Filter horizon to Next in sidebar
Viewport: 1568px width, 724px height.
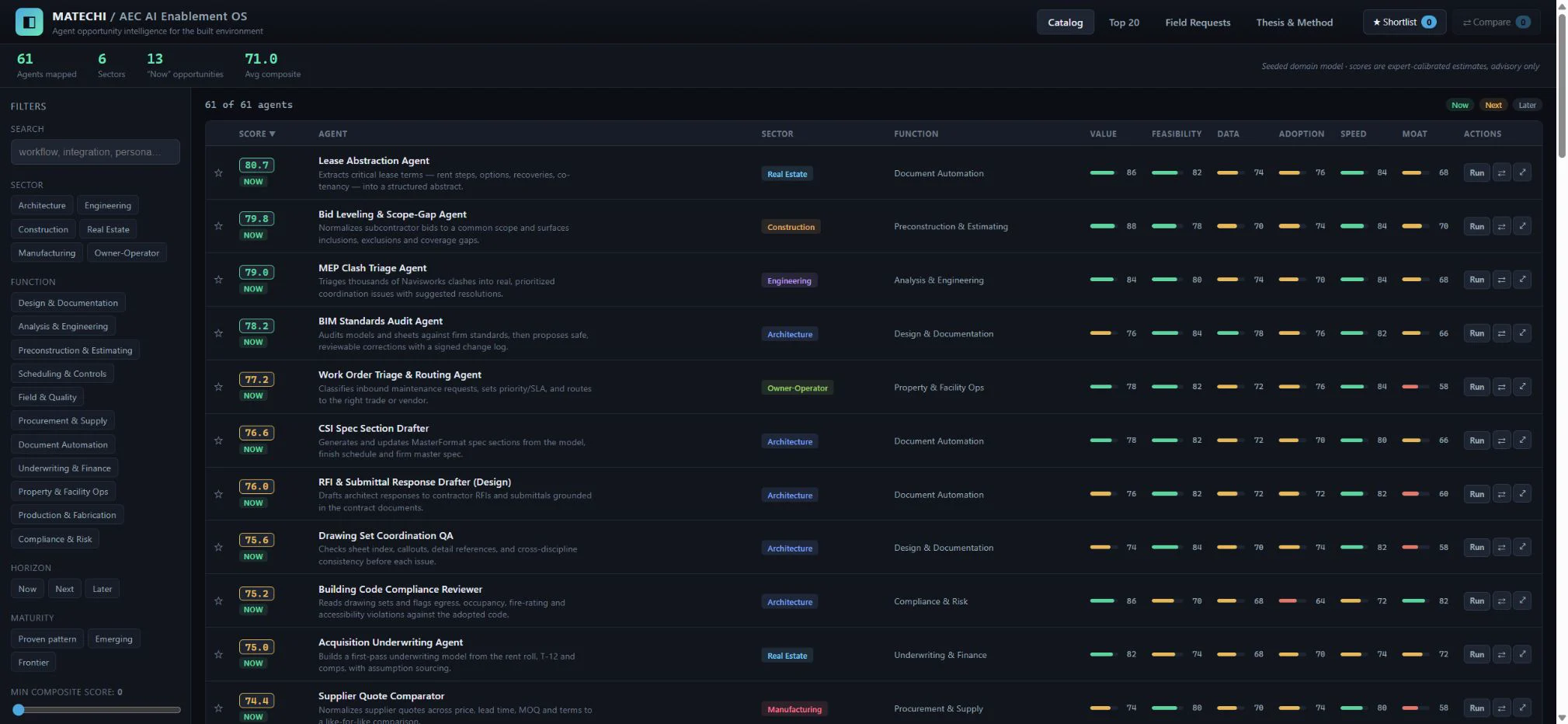coord(64,589)
